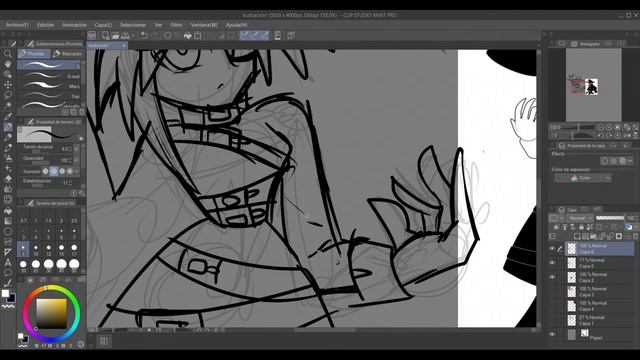Image resolution: width=640 pixels, height=360 pixels.
Task: Open the Seleccionar menu
Action: [x=133, y=25]
